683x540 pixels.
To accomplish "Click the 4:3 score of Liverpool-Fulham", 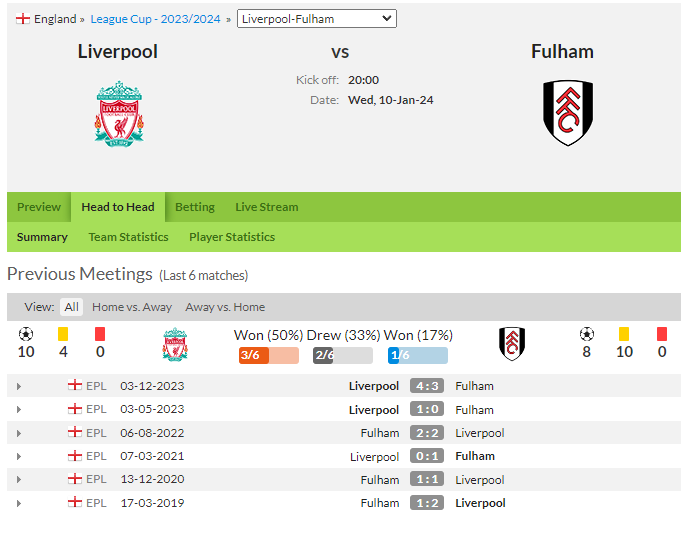I will (x=427, y=386).
